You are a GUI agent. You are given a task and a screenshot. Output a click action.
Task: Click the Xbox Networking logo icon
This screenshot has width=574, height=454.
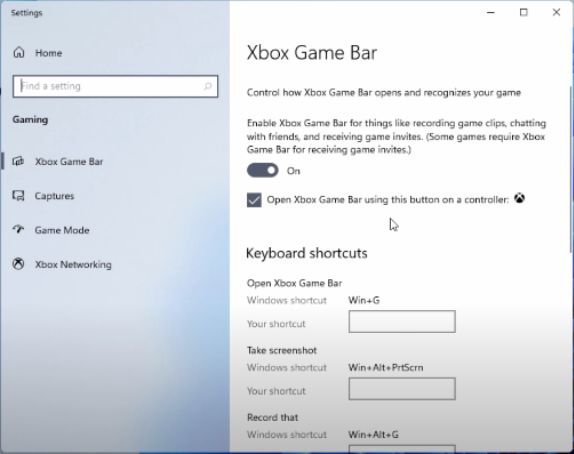tap(18, 264)
